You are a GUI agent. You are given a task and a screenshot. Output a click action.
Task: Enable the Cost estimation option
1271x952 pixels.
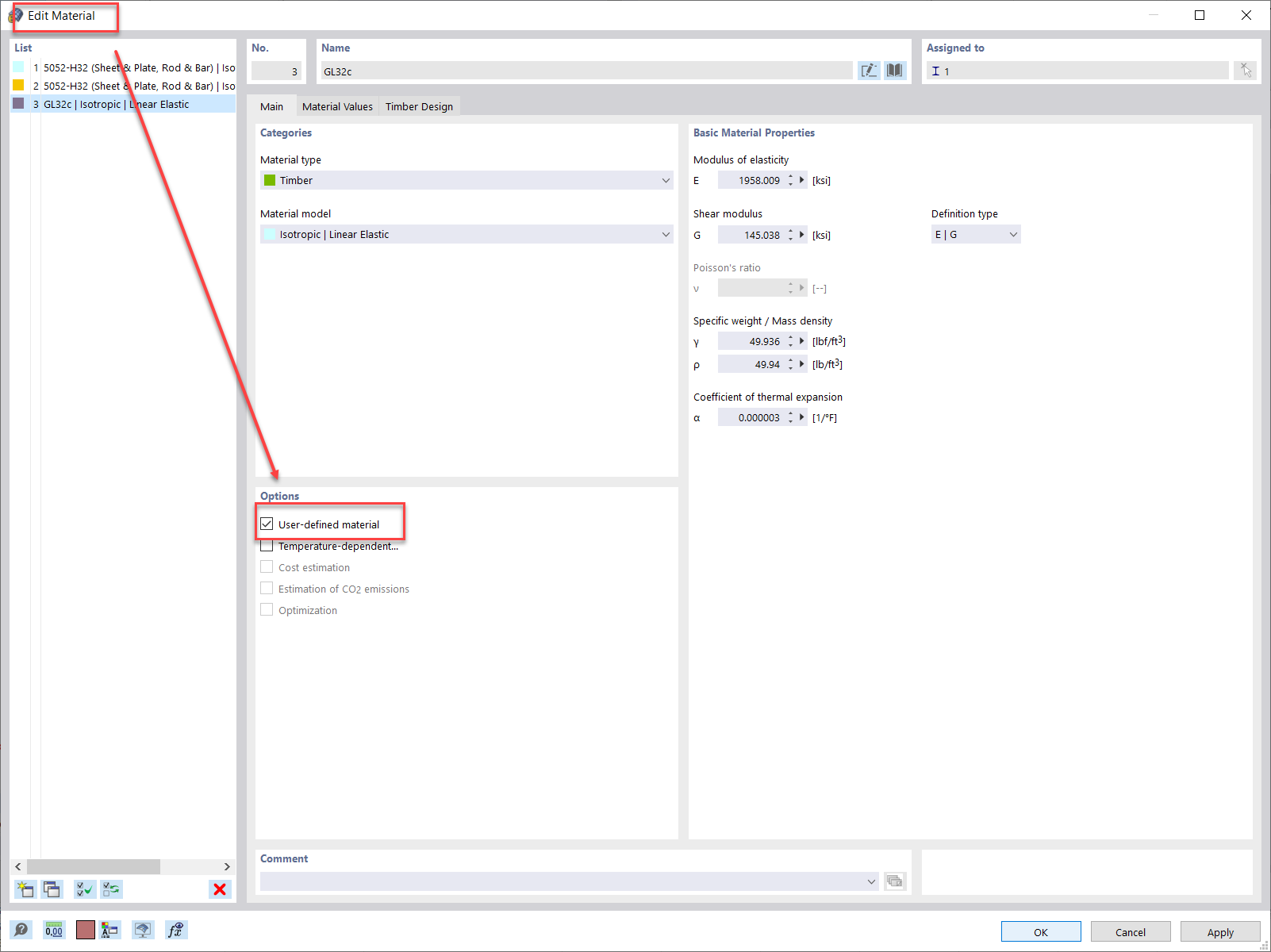(267, 566)
